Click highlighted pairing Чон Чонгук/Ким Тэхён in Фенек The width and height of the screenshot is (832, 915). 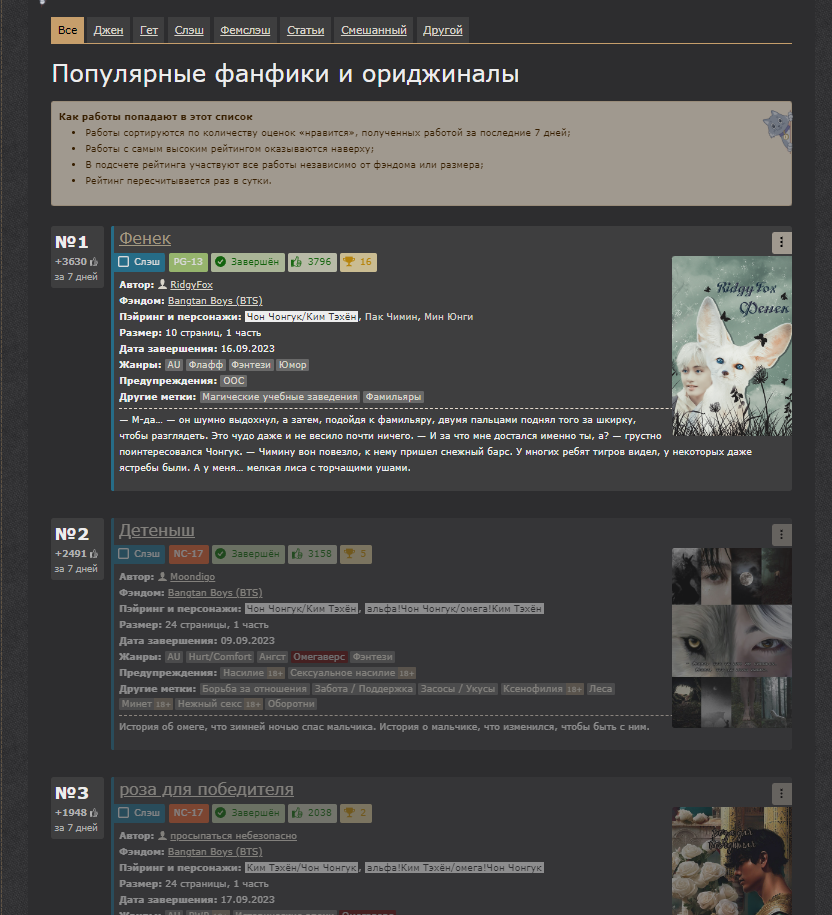[301, 316]
